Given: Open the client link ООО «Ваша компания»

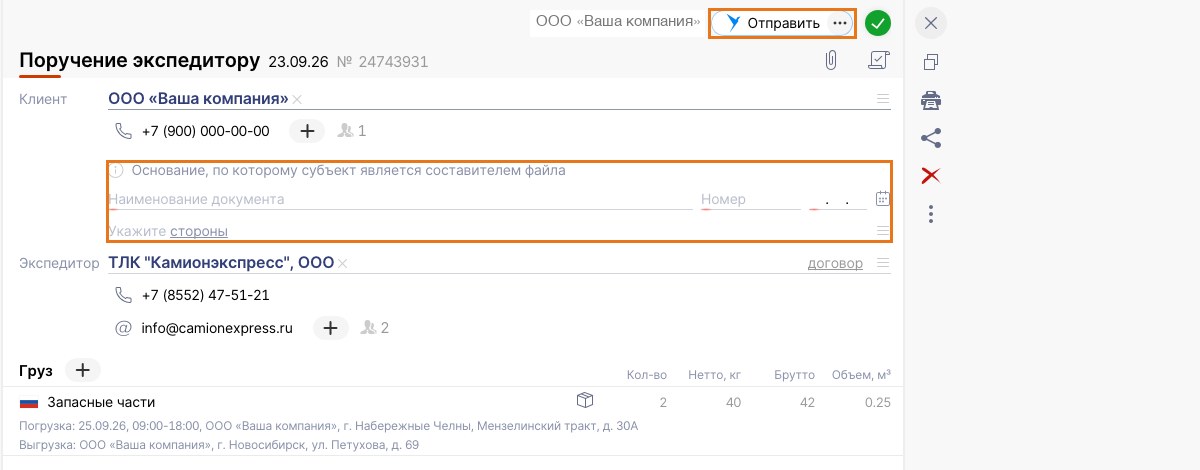Looking at the screenshot, I should click(x=198, y=99).
